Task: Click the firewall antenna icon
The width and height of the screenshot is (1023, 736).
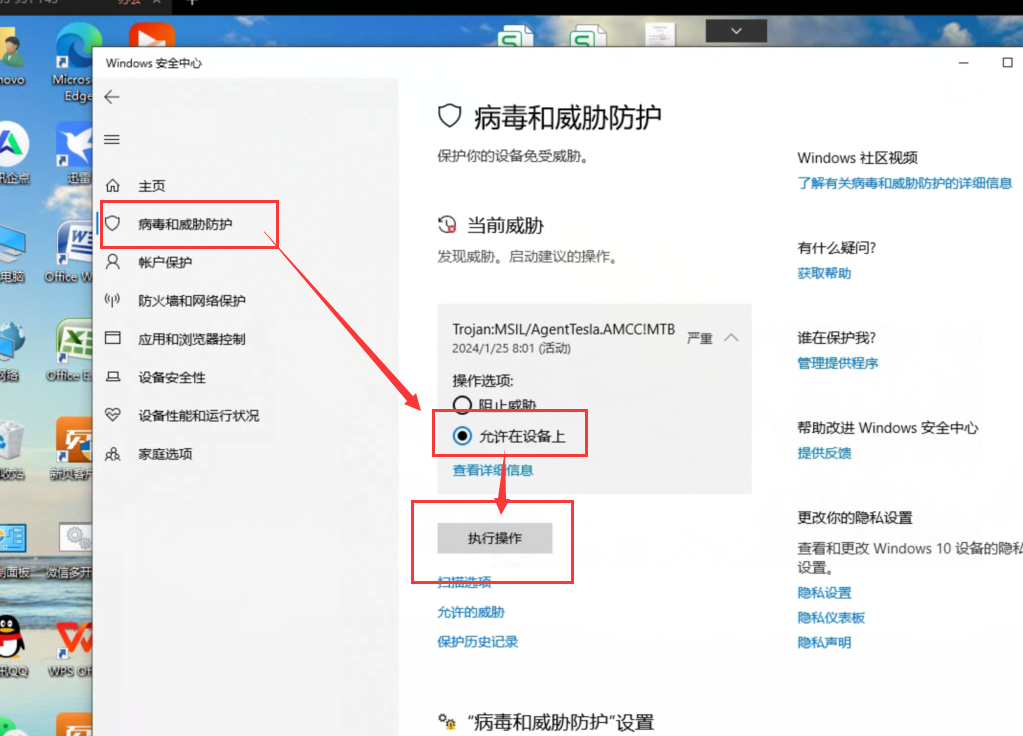Action: coord(113,300)
